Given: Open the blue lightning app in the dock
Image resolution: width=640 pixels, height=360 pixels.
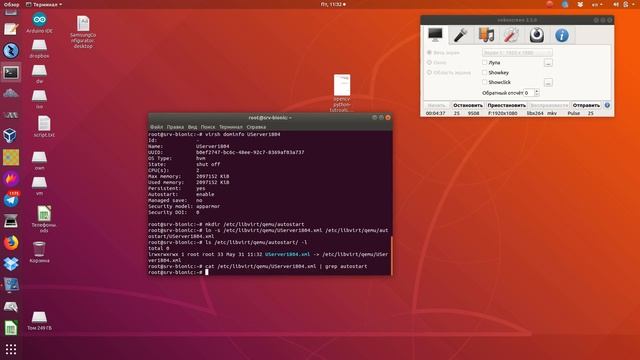Looking at the screenshot, I should click(x=11, y=51).
